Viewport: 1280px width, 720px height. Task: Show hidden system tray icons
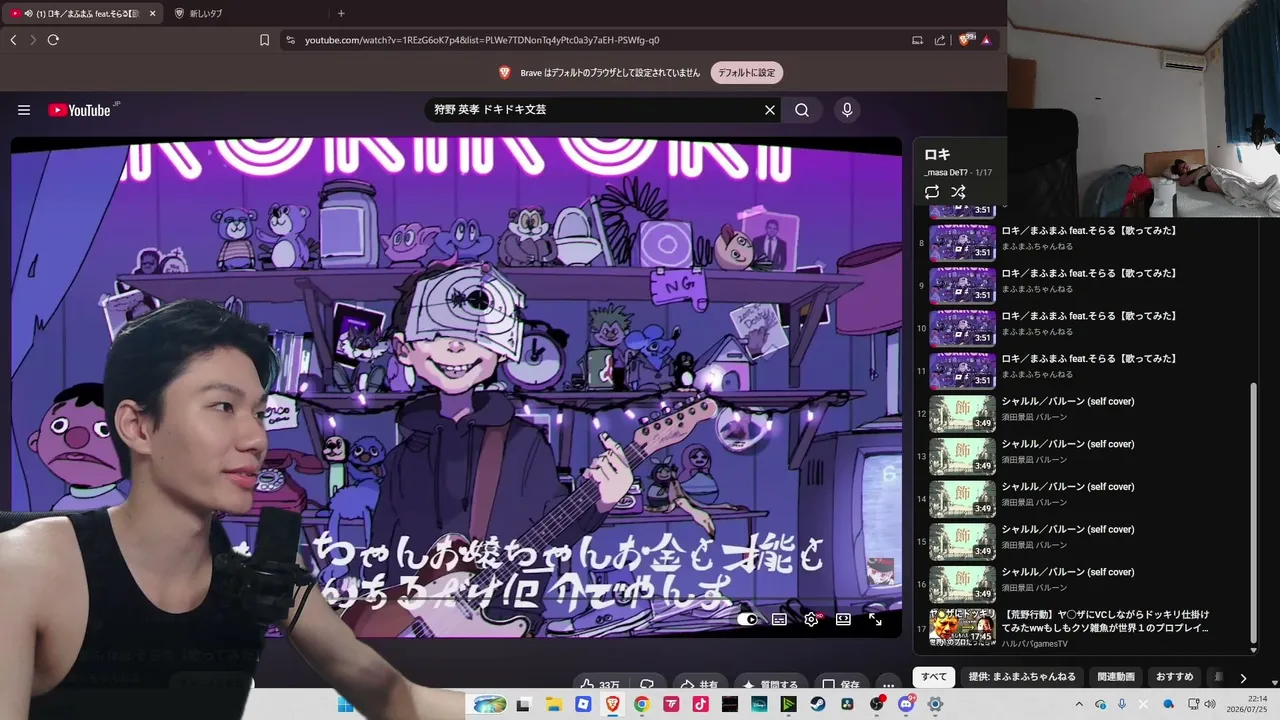point(1079,705)
